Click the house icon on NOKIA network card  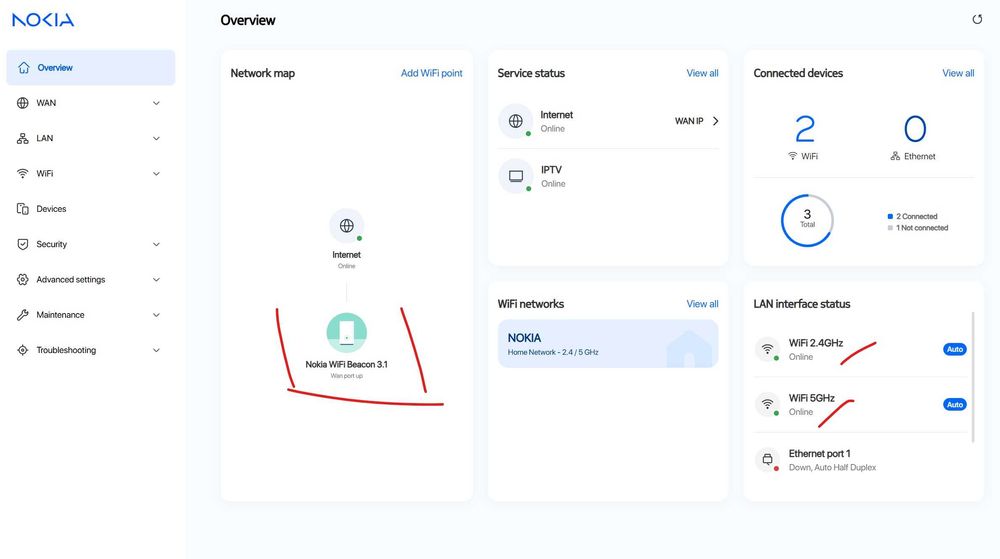point(689,349)
